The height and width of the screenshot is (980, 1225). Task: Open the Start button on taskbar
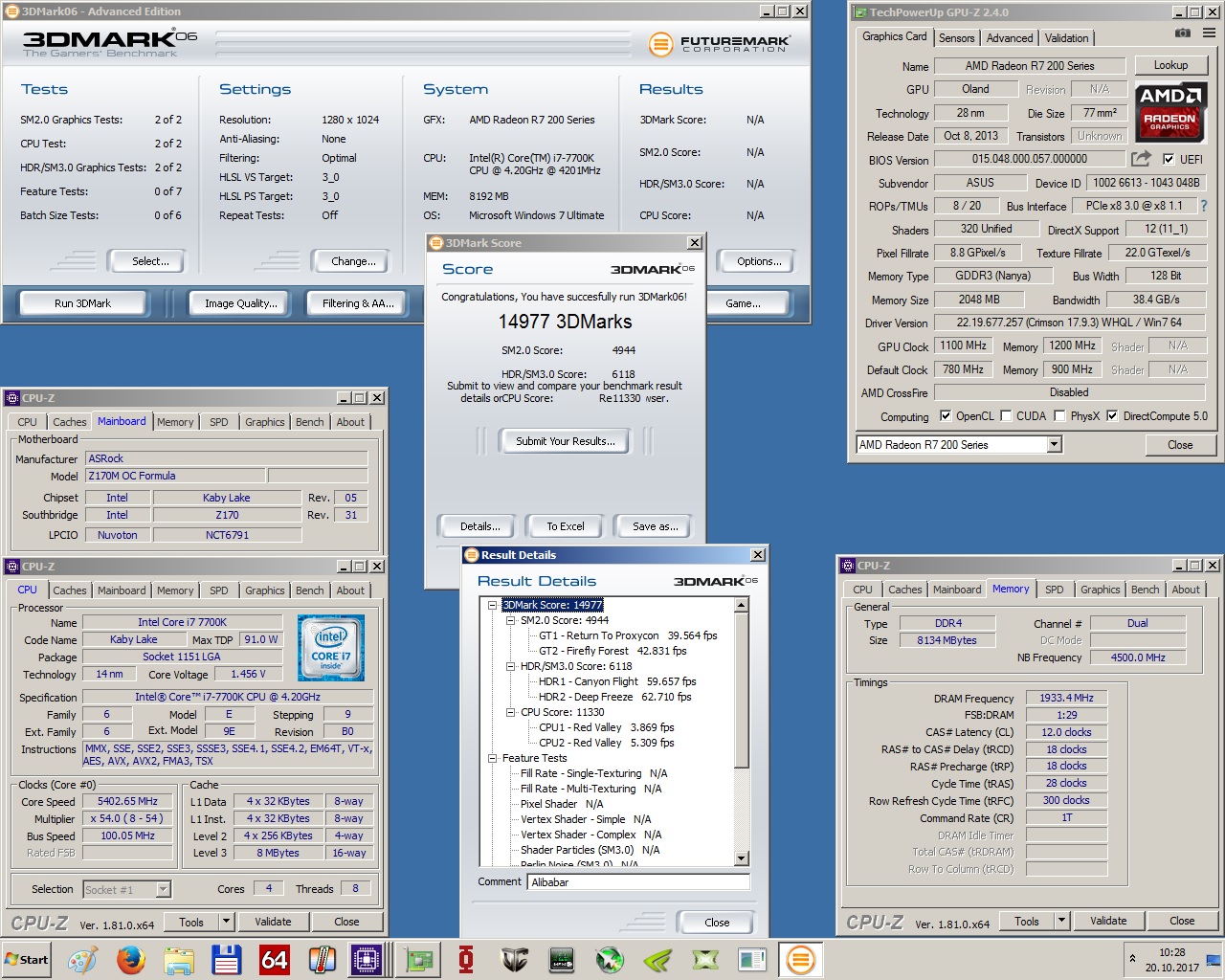click(27, 960)
